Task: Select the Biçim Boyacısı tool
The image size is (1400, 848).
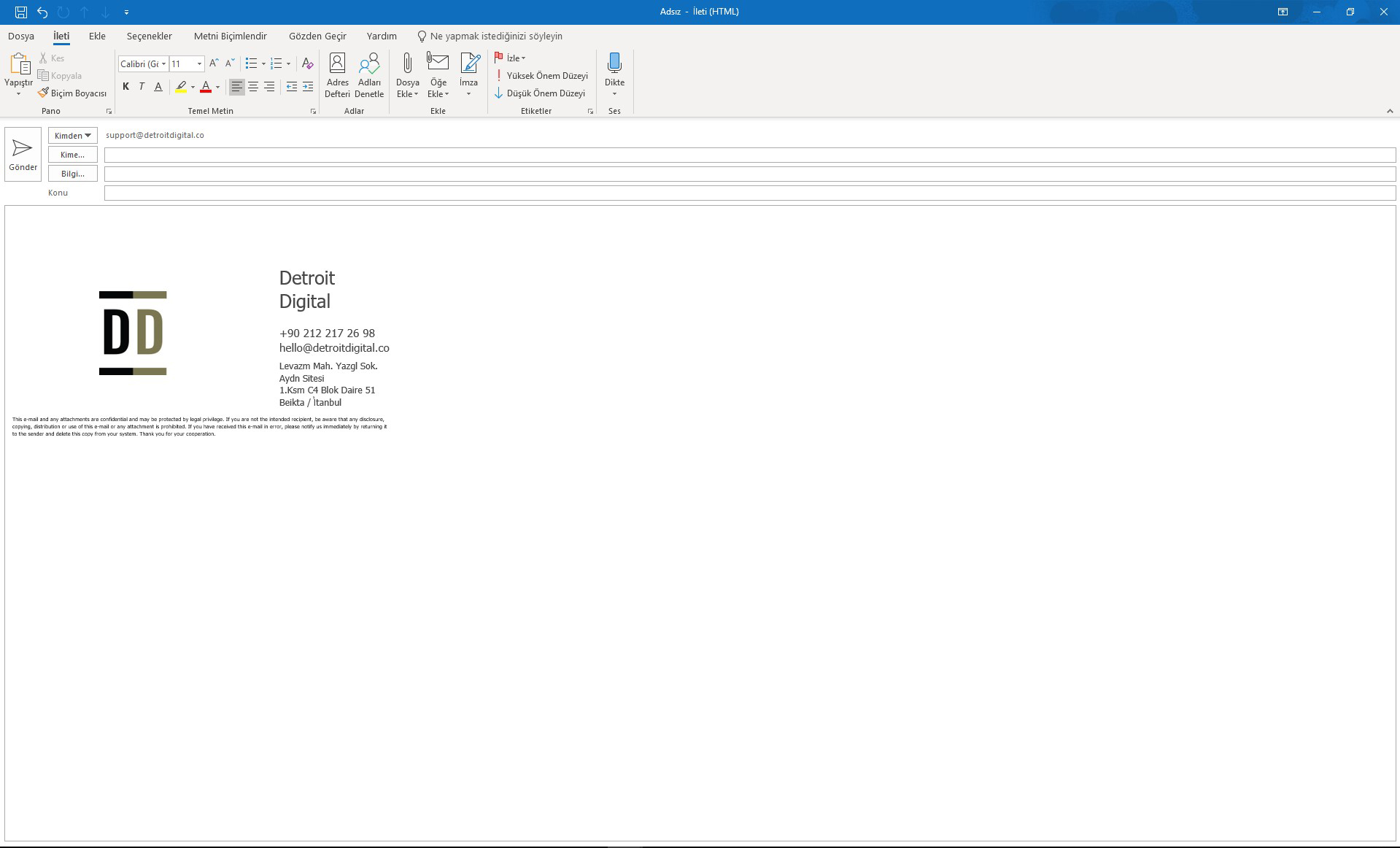Action: pyautogui.click(x=72, y=93)
